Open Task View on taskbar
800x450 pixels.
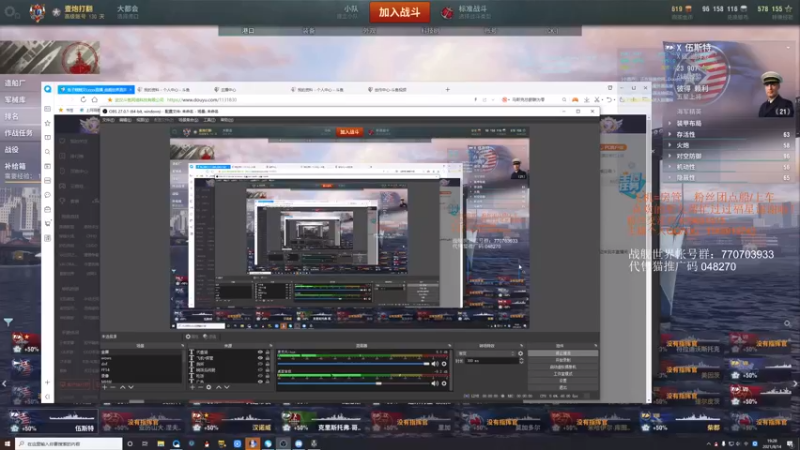click(145, 444)
